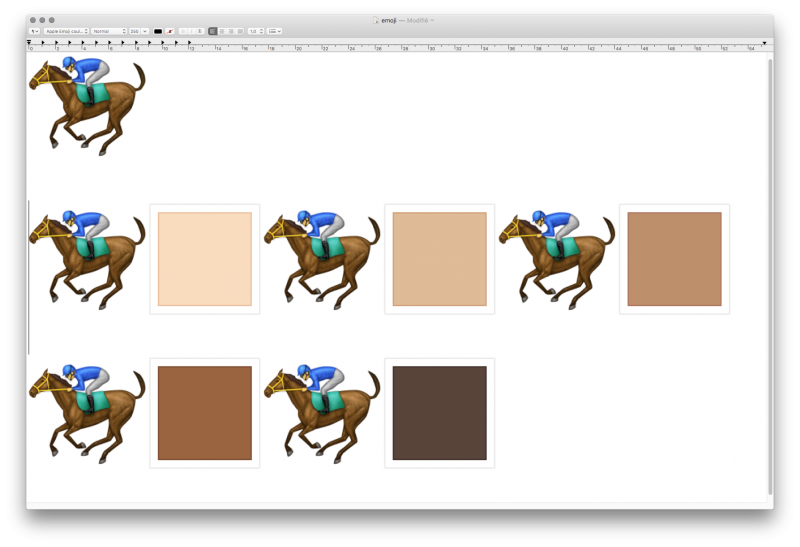Click the darkest brown skin tone square

pyautogui.click(x=439, y=413)
